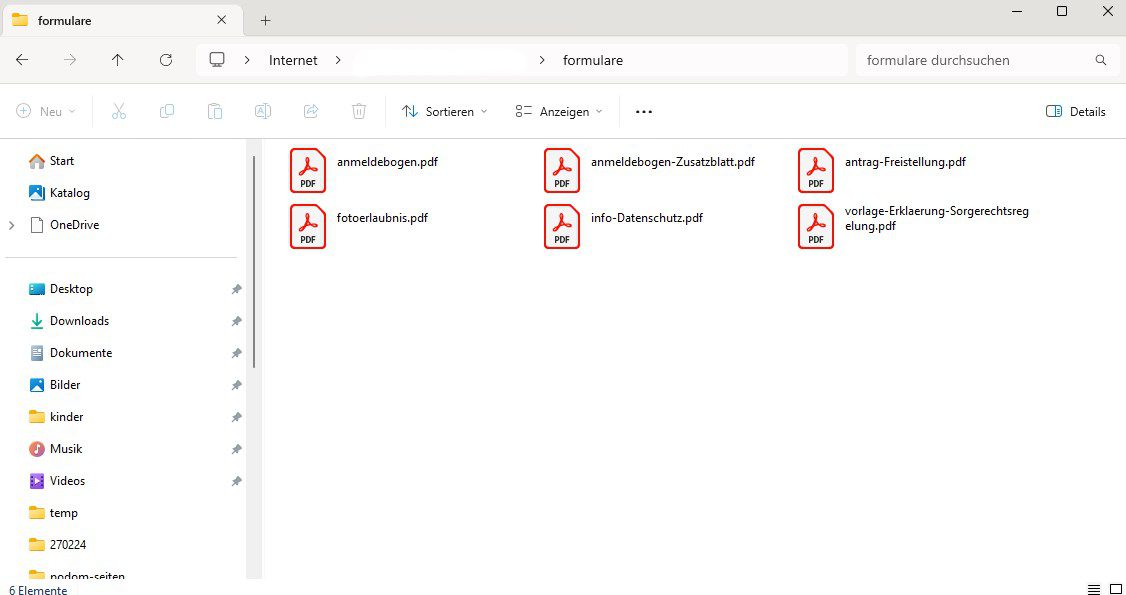Viewport: 1126px width, 595px height.
Task: Click the navigation pane scrollbar
Action: pos(254,263)
